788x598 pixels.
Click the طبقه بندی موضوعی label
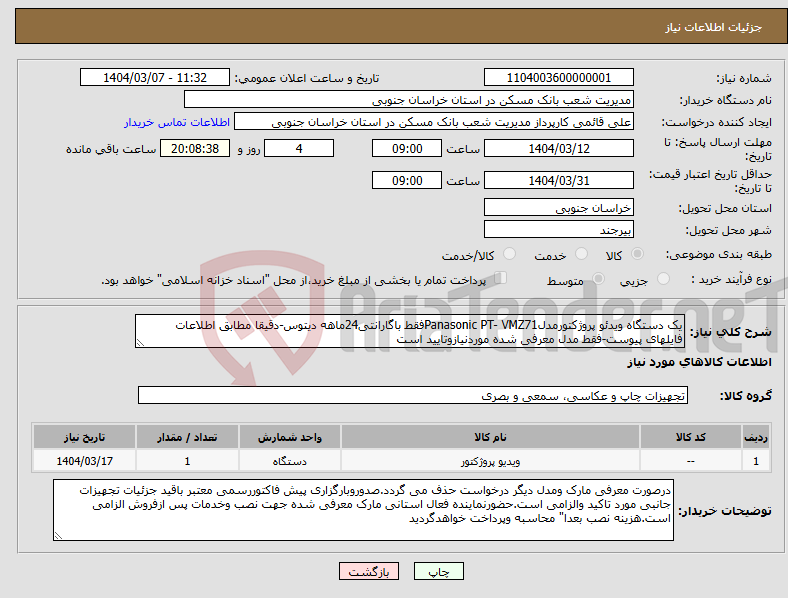(719, 254)
